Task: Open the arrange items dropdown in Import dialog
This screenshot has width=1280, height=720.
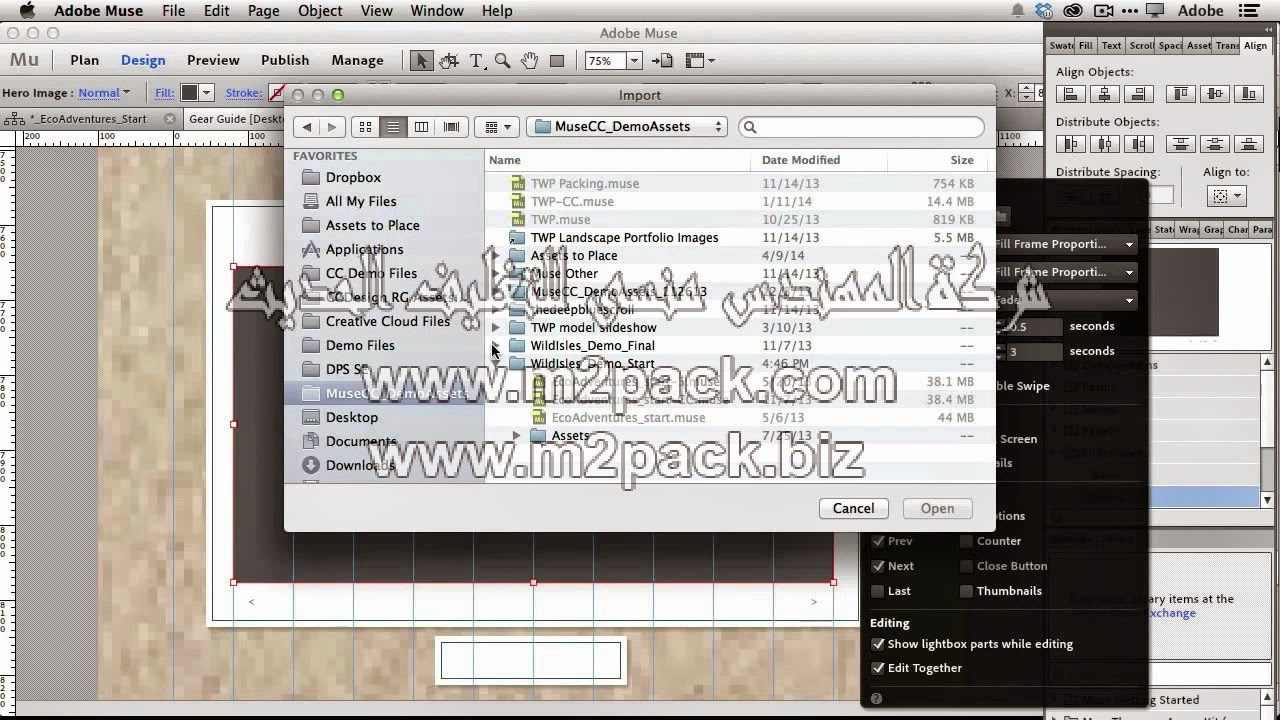Action: pos(496,127)
